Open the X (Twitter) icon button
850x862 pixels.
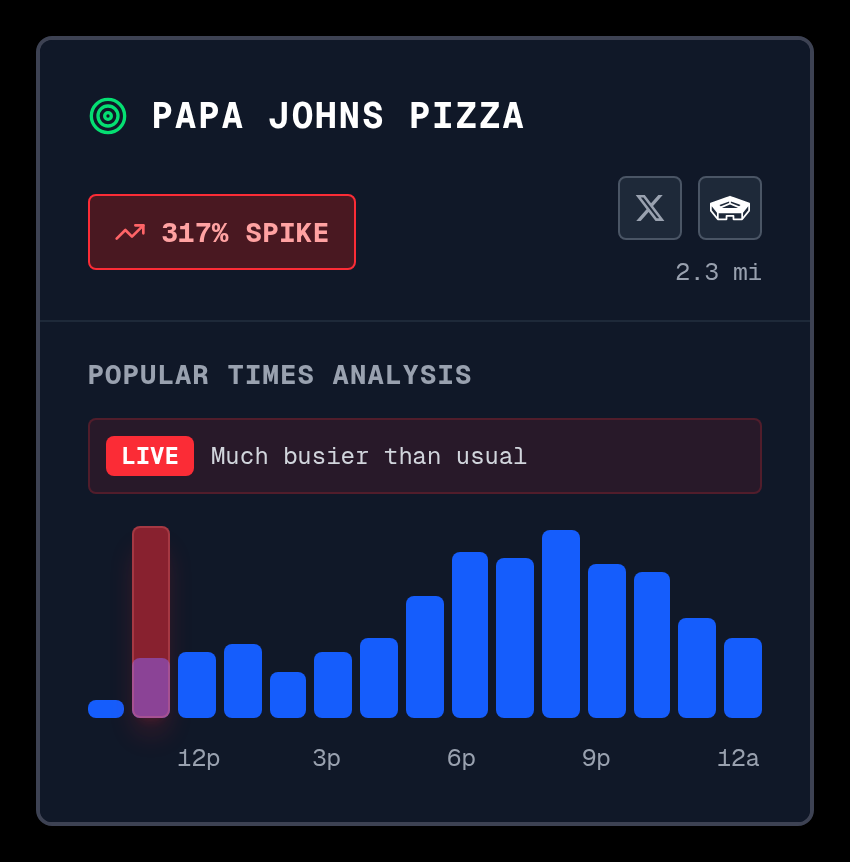[650, 208]
